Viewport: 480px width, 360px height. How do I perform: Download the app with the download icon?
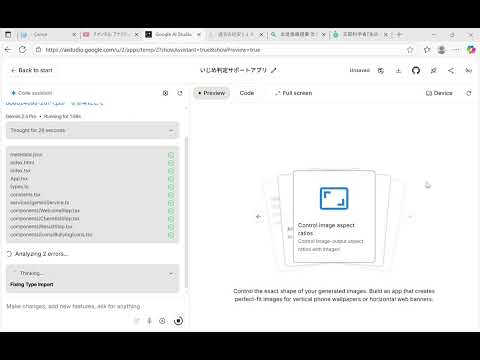coord(398,70)
